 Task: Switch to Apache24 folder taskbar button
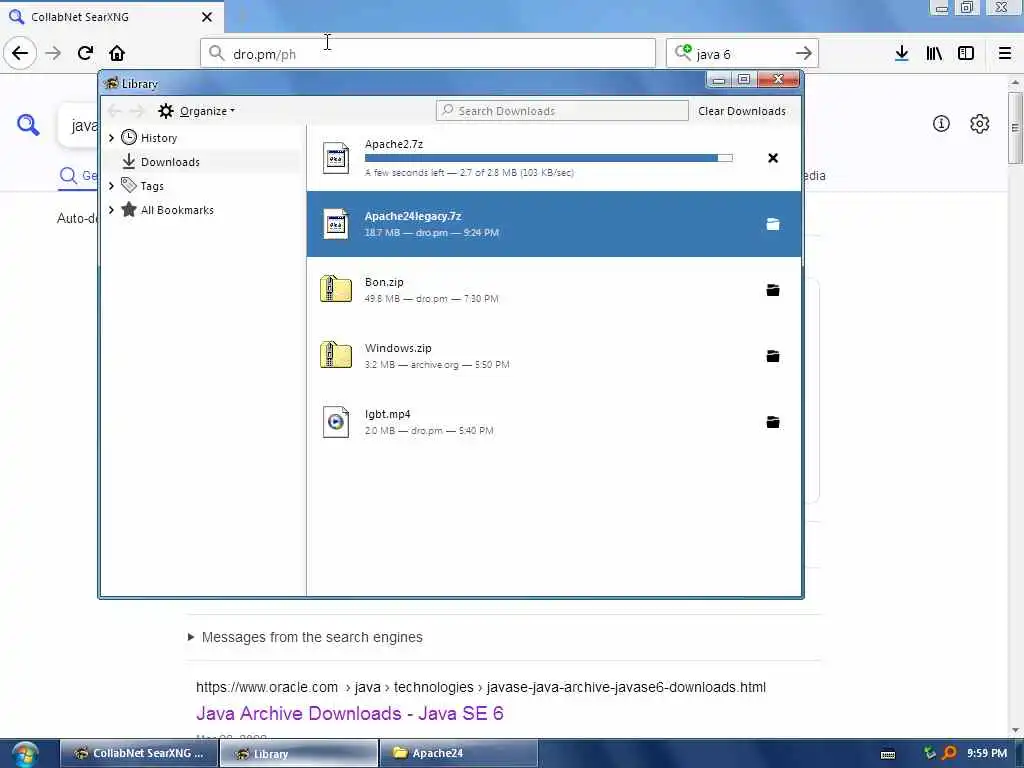458,754
